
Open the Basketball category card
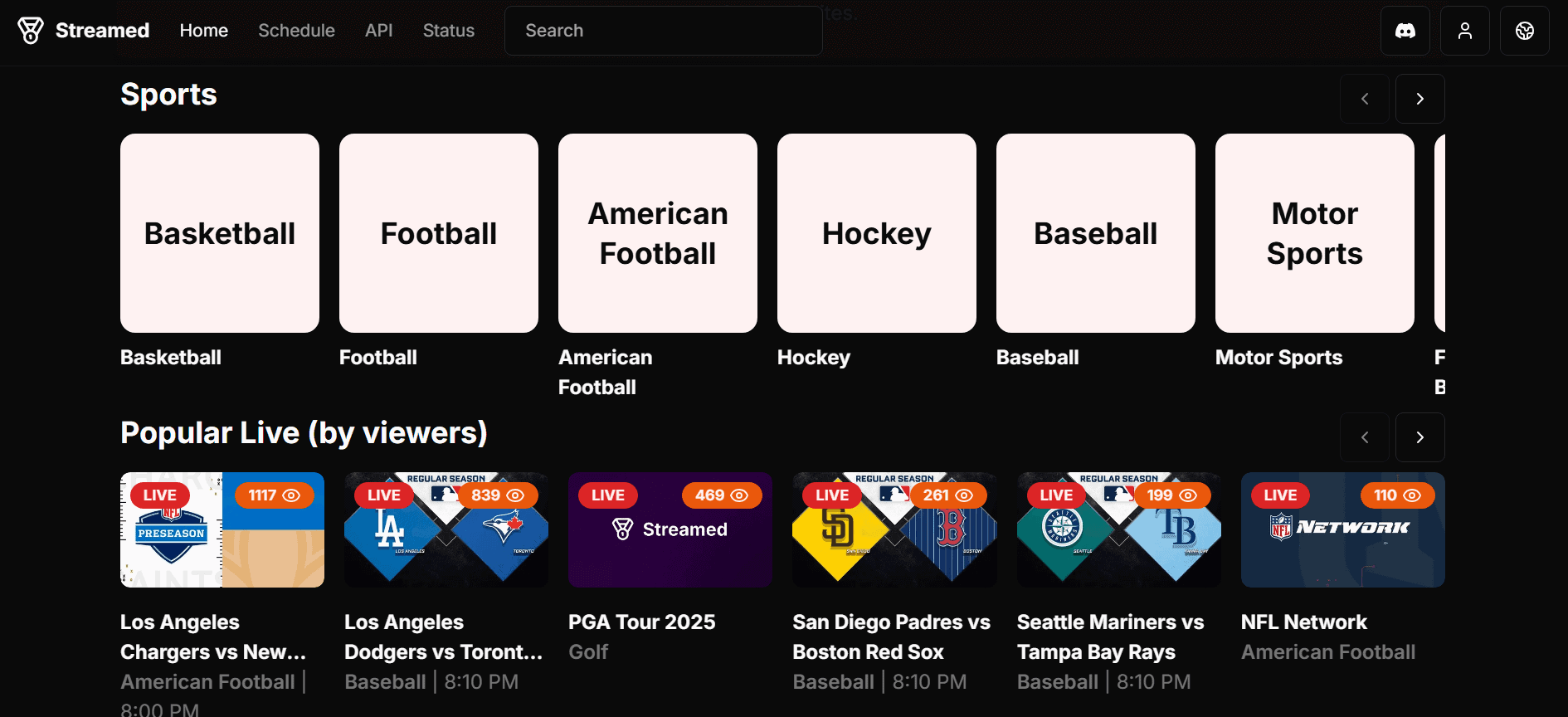(220, 233)
